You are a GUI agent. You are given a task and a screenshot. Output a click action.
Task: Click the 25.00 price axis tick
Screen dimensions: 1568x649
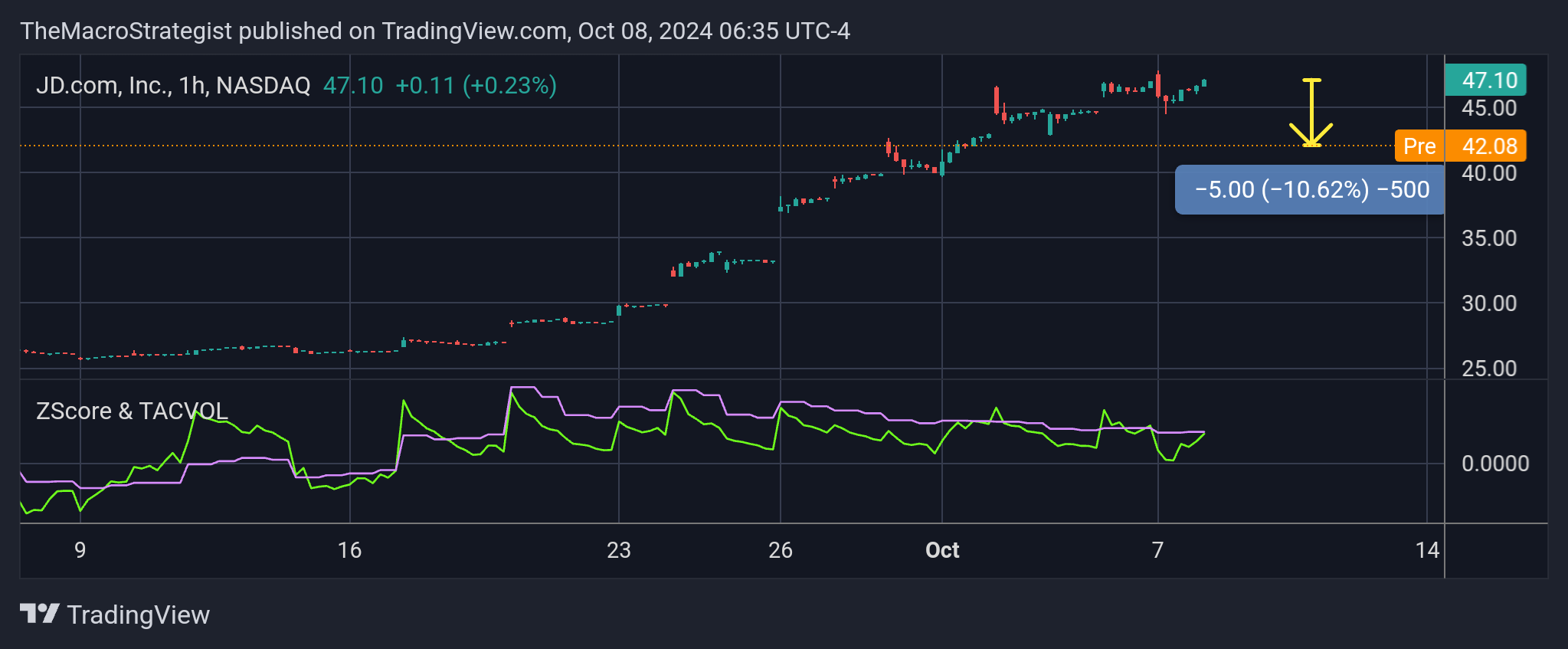pos(1488,369)
